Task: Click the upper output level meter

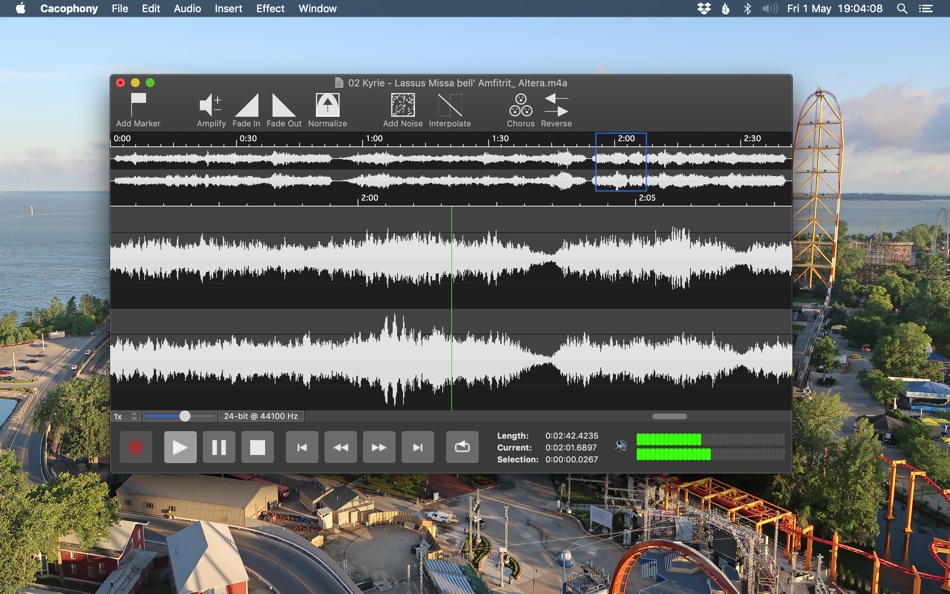Action: click(710, 439)
